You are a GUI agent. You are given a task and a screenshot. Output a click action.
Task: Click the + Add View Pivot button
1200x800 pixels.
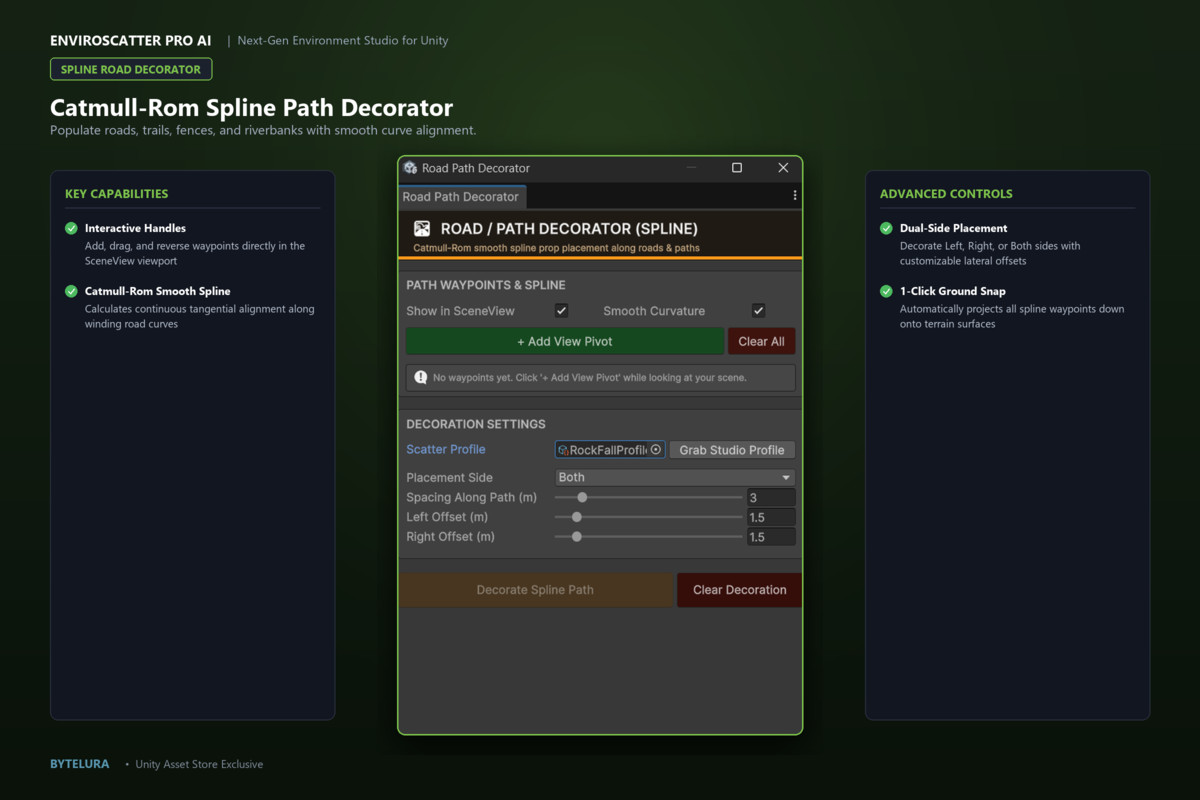565,341
